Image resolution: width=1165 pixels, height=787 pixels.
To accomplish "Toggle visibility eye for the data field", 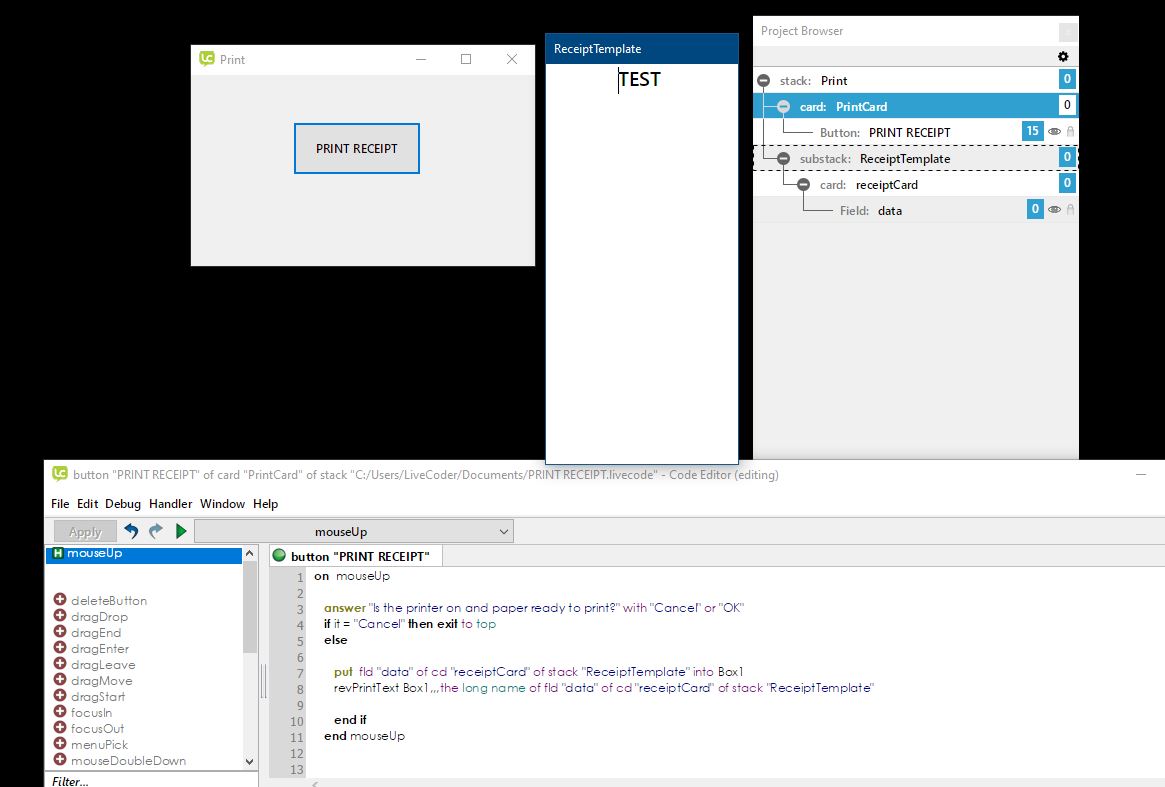I will point(1054,210).
